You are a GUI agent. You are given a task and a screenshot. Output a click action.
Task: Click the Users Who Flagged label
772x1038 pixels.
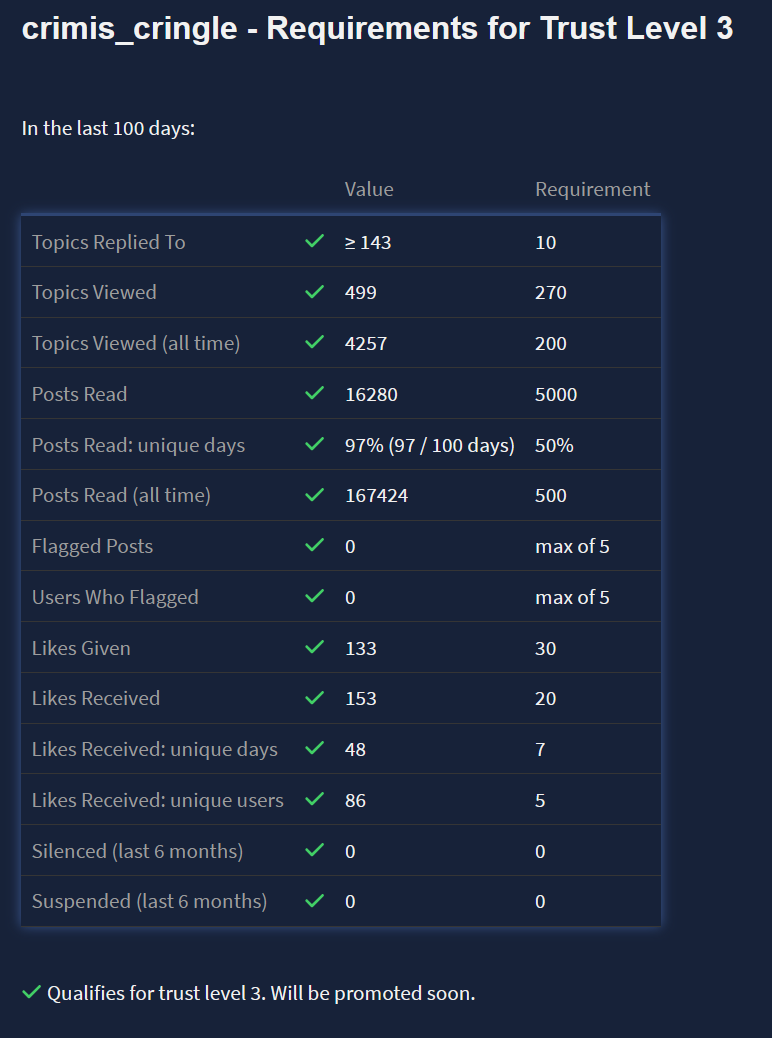(115, 597)
